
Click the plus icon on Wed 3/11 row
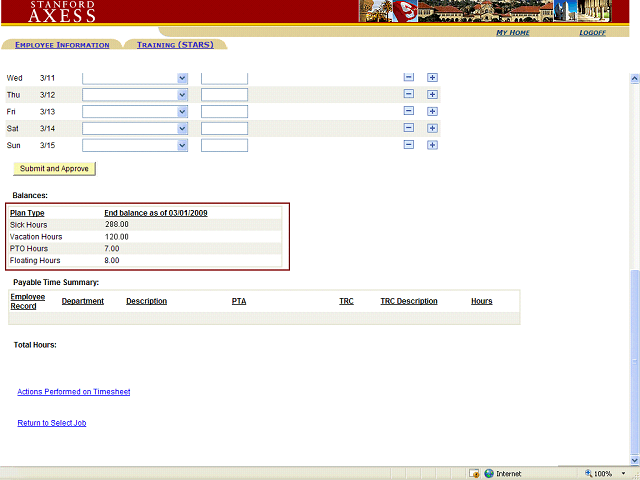click(x=432, y=78)
